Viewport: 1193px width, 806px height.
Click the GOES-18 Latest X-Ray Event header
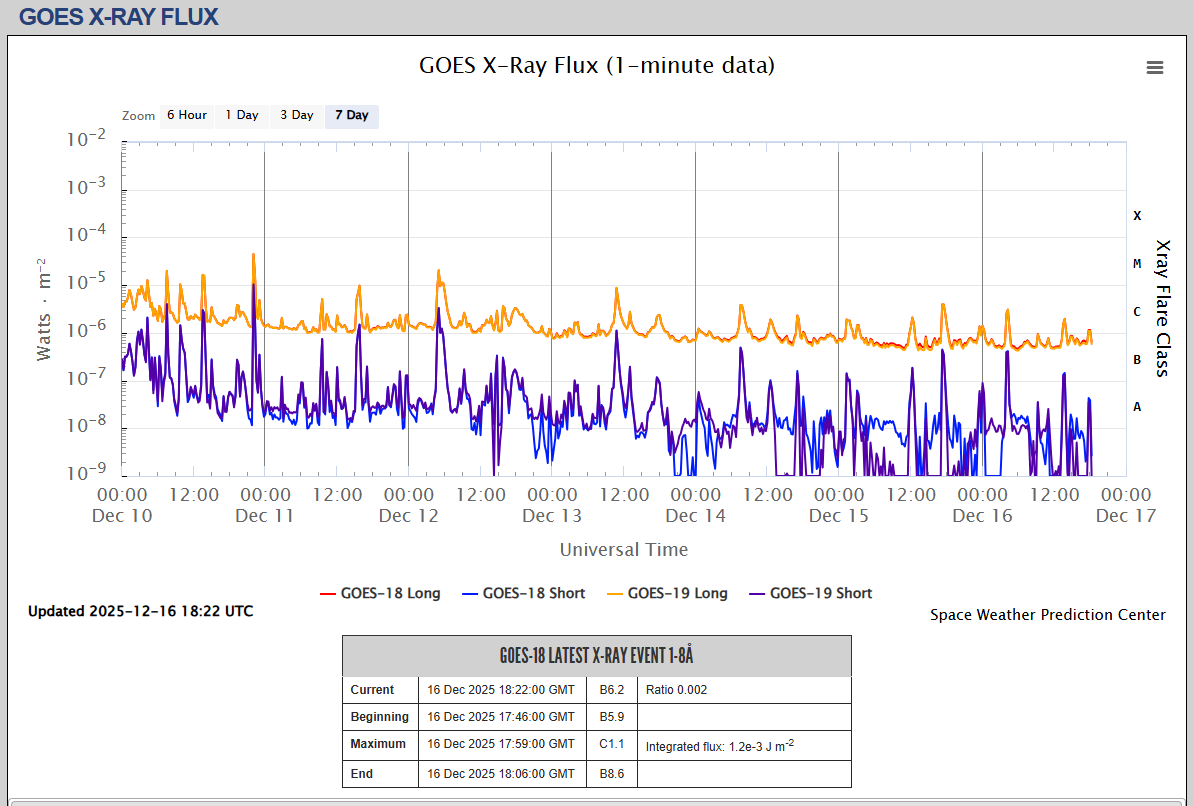pyautogui.click(x=596, y=656)
